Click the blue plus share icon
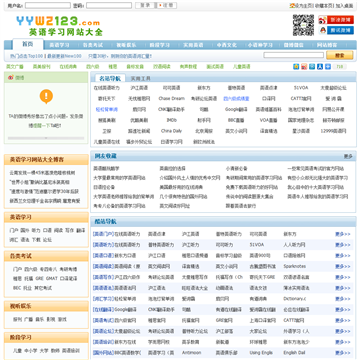The width and height of the screenshot is (360, 360). coord(328,66)
